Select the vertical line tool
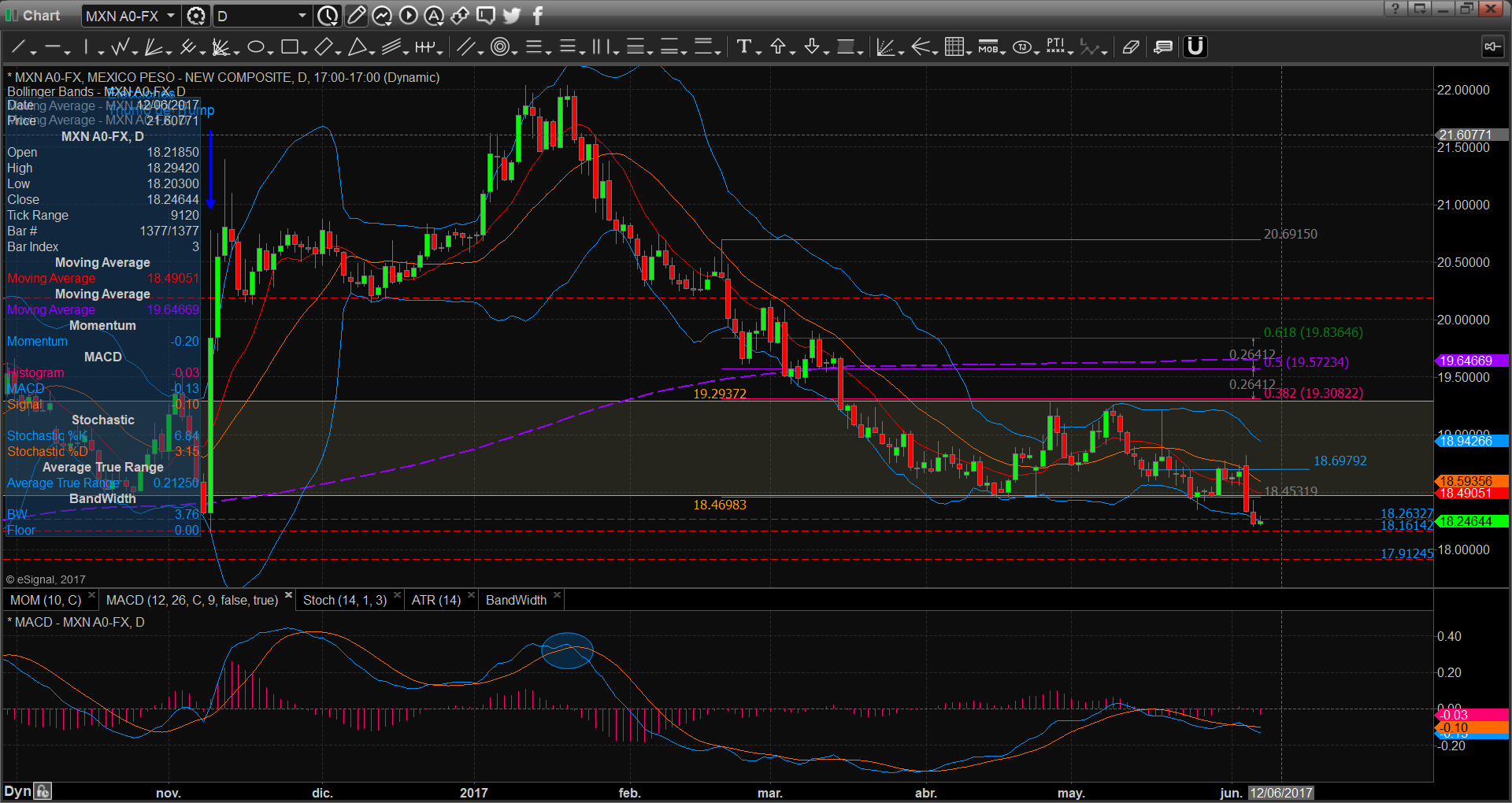The height and width of the screenshot is (803, 1512). pyautogui.click(x=87, y=47)
